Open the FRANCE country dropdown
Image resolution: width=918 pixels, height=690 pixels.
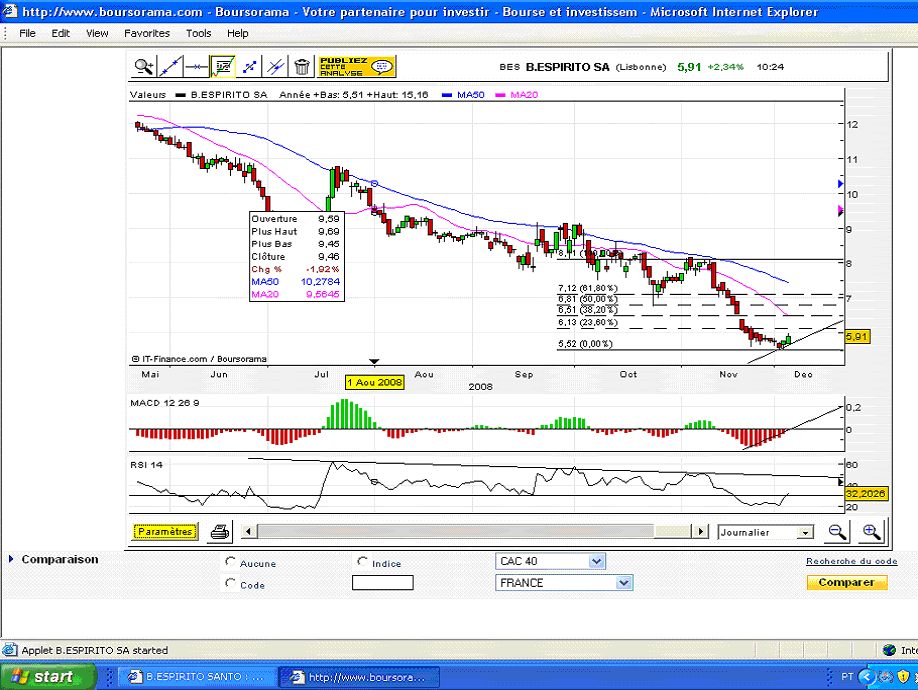pyautogui.click(x=564, y=583)
